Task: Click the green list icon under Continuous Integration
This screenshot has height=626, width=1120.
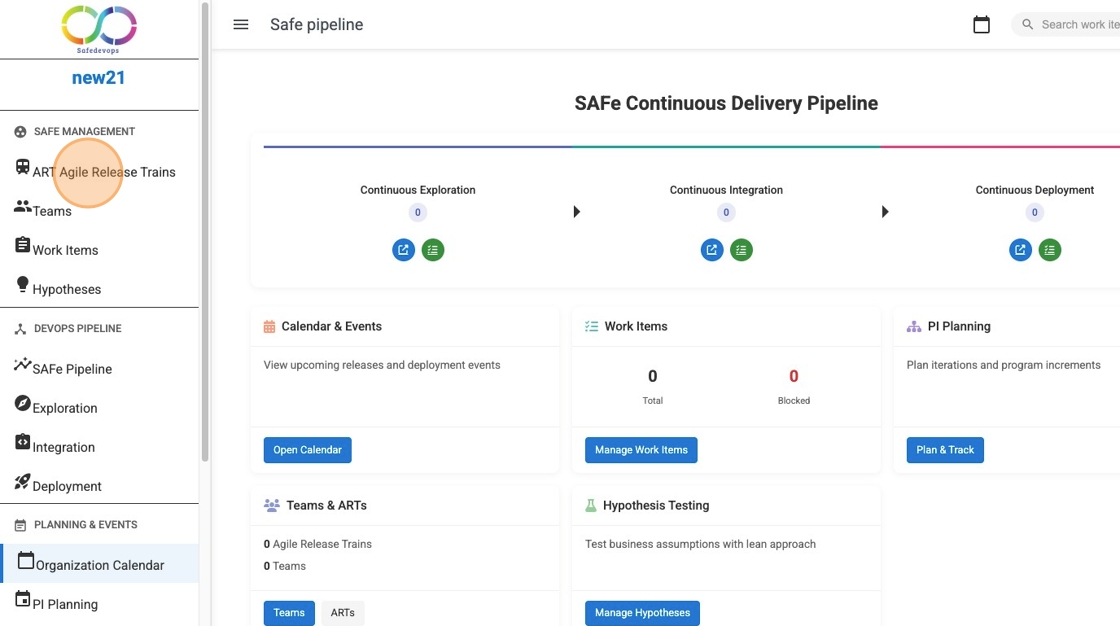Action: click(x=741, y=249)
